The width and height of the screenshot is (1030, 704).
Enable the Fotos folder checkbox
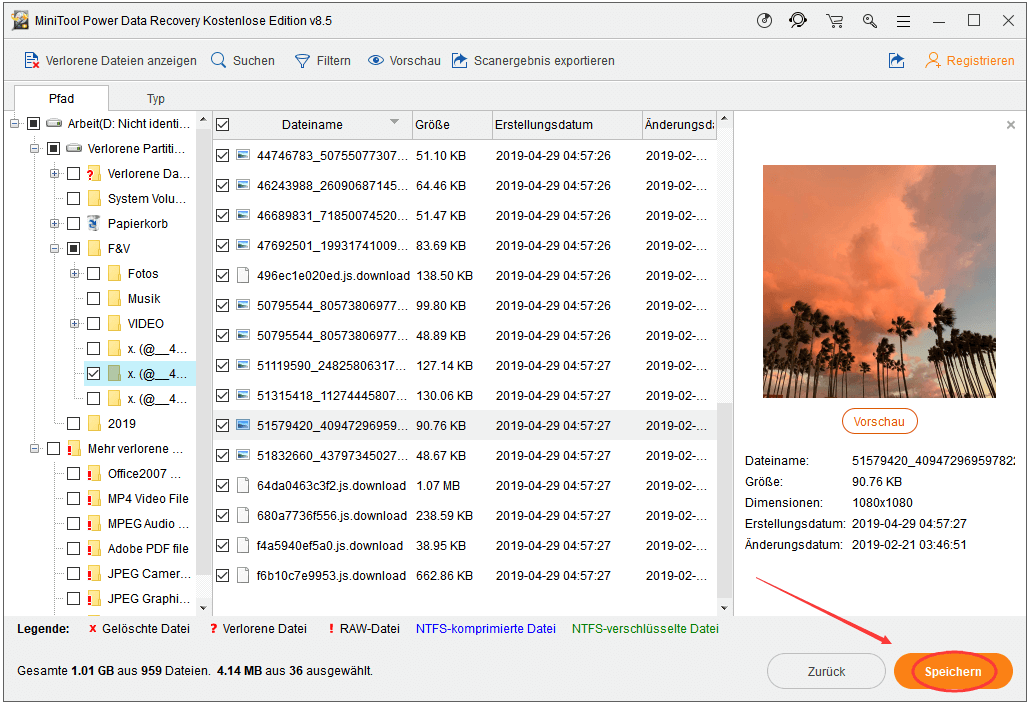92,273
